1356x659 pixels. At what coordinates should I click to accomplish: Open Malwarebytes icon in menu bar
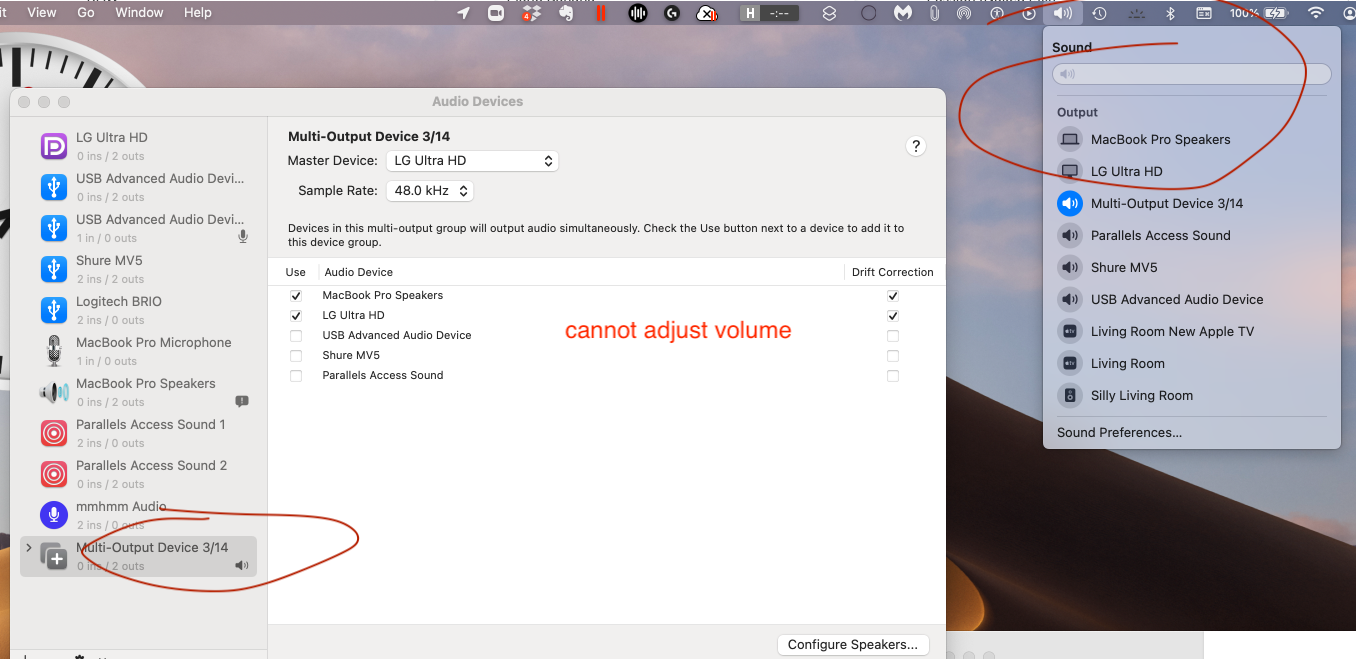pos(902,13)
